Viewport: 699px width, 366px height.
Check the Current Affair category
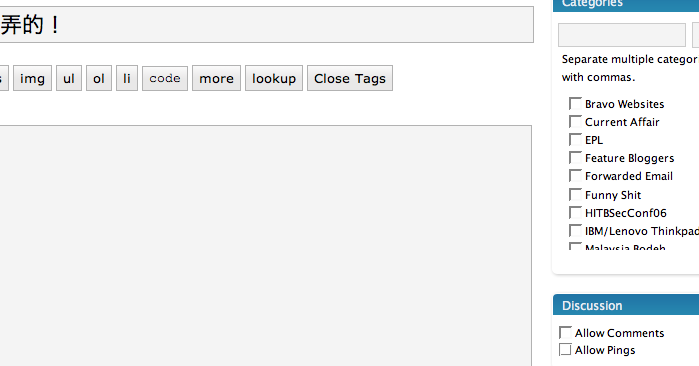coord(576,122)
